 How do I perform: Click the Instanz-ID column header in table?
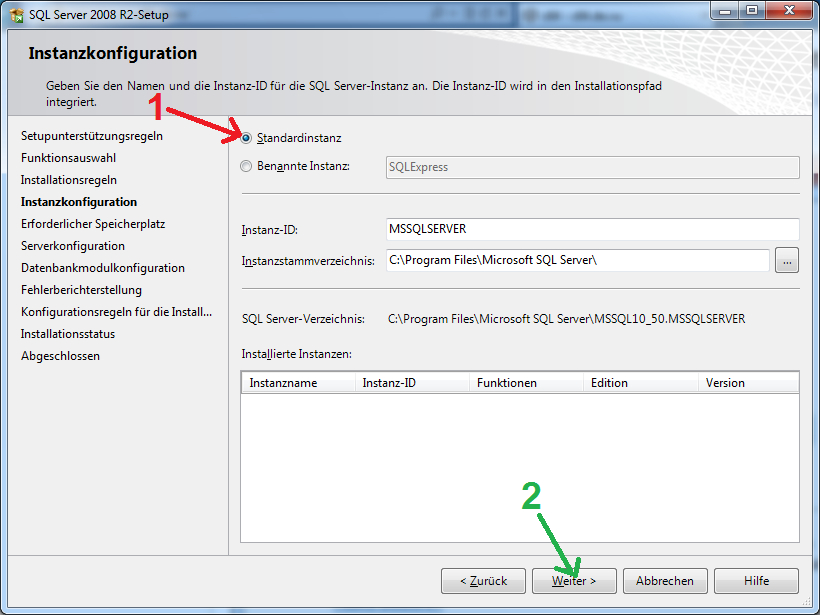tap(411, 383)
